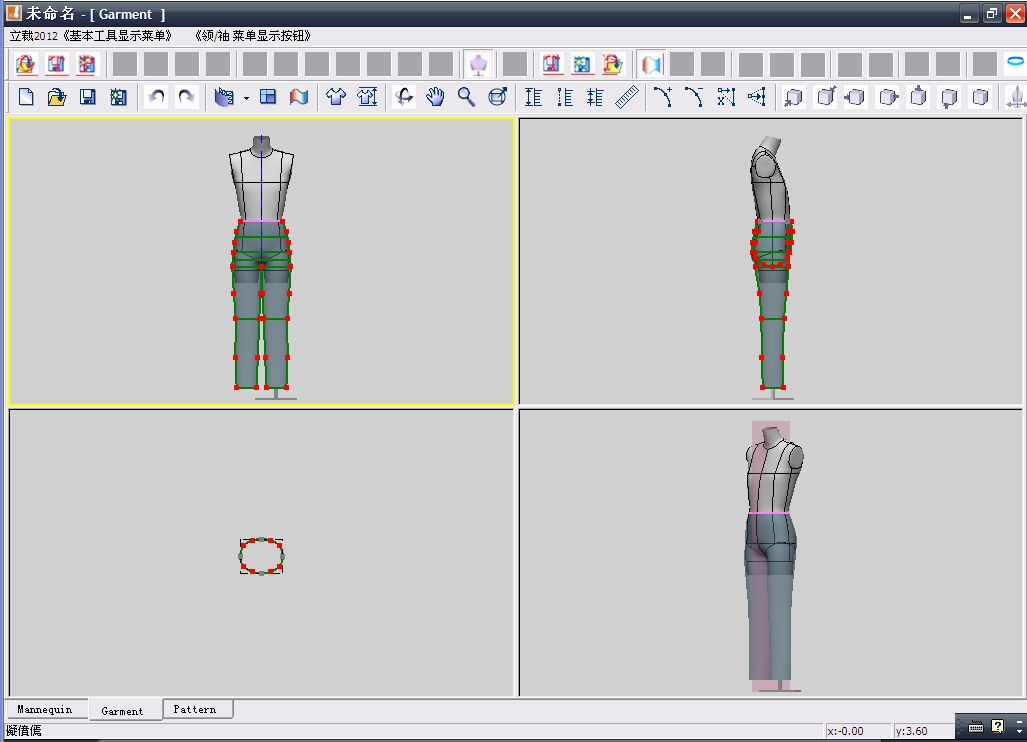
Task: Click the T-shirt garment icon
Action: pos(336,97)
